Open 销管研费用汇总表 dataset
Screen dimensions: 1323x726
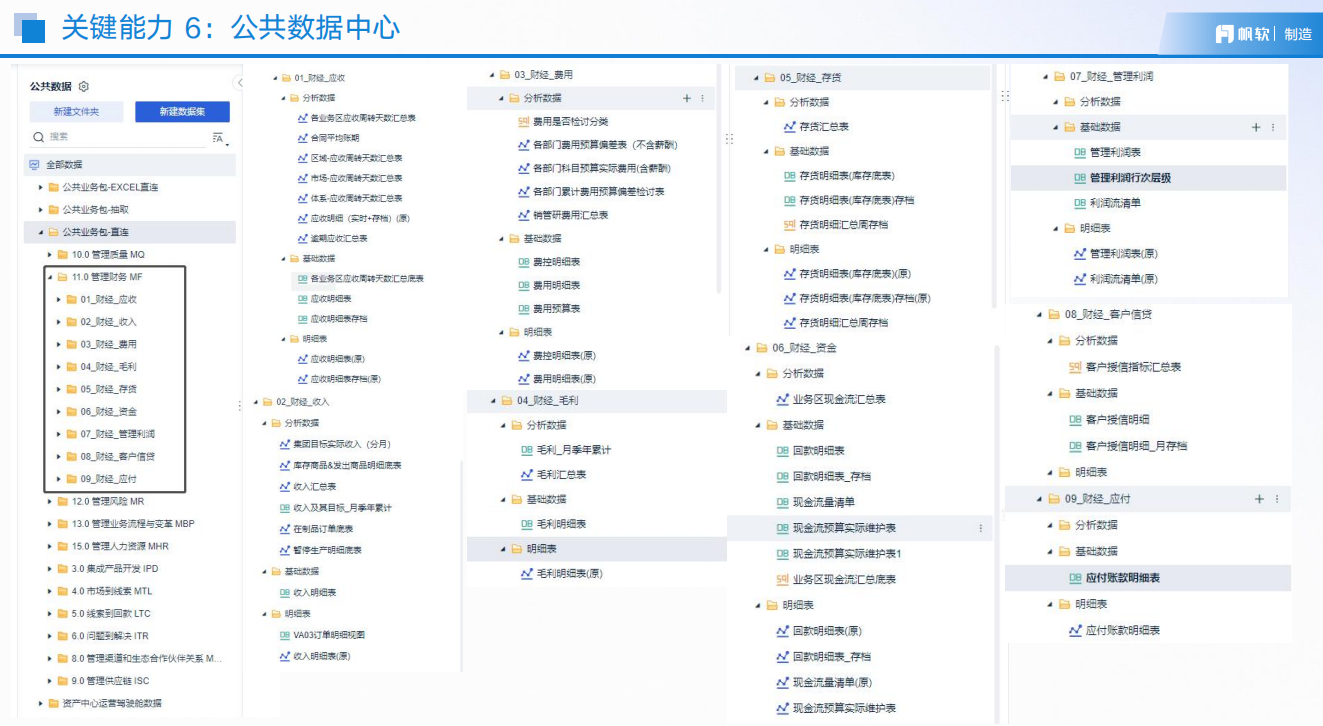coord(570,215)
